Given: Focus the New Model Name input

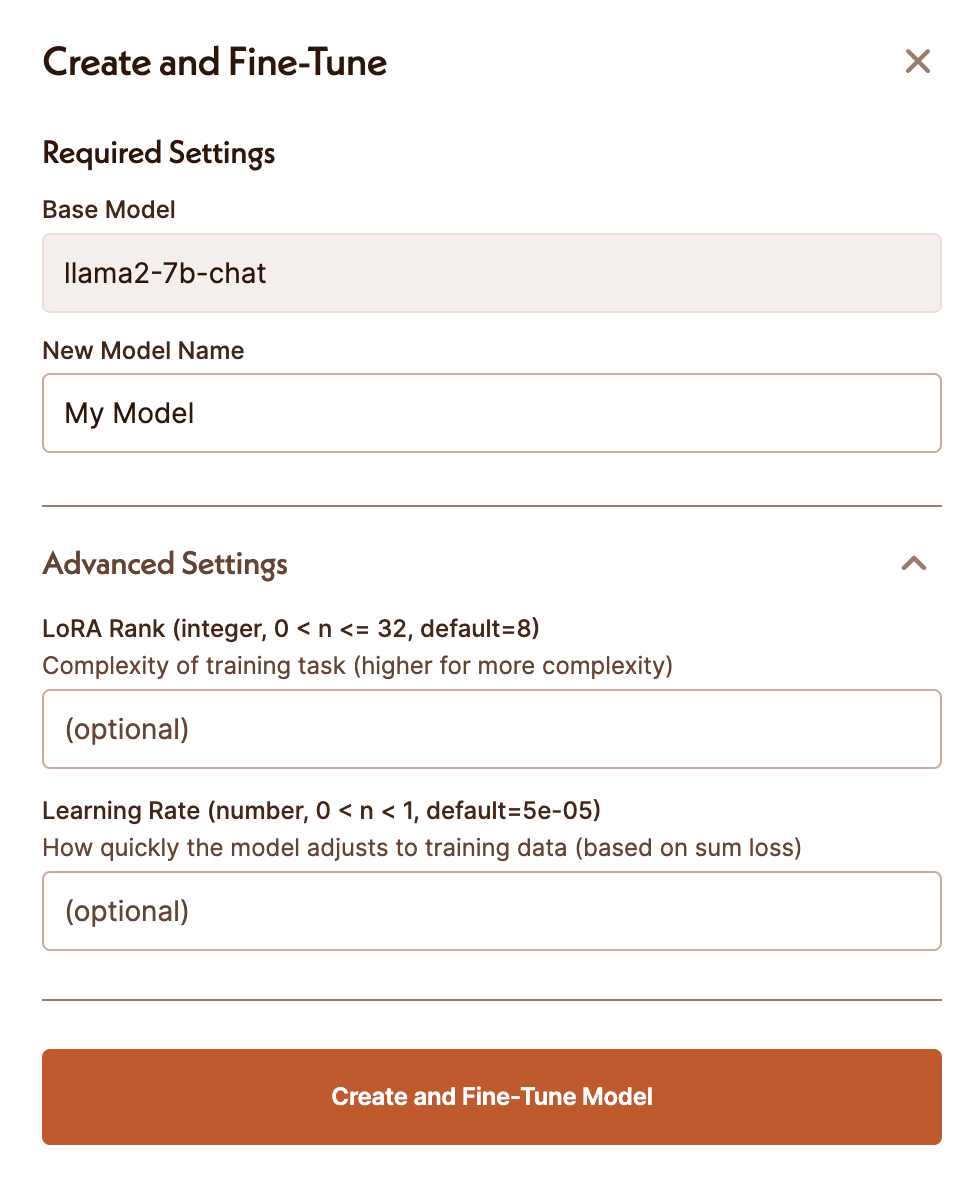Looking at the screenshot, I should (491, 413).
